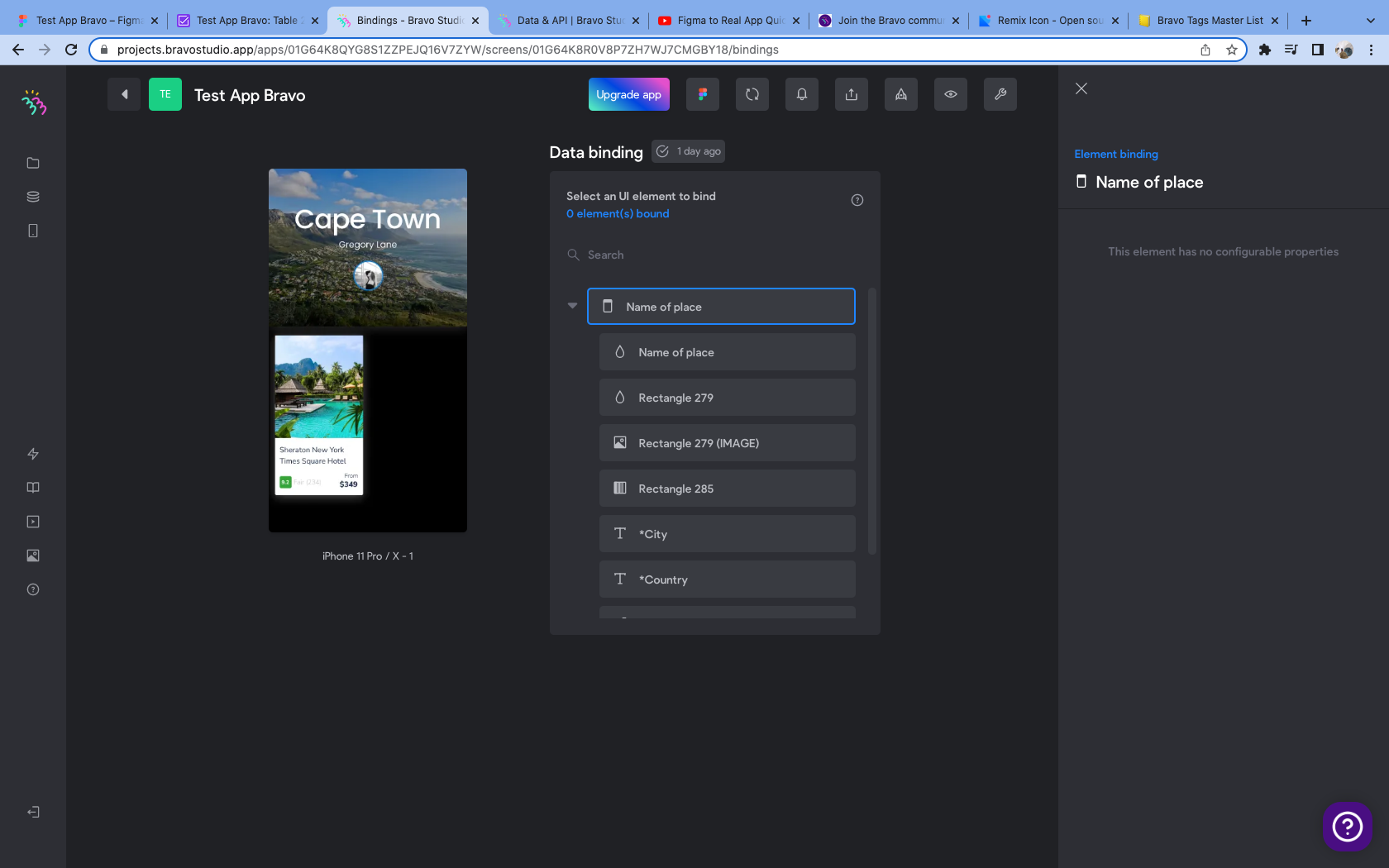Click the Cape Town app preview screen
The image size is (1389, 868).
(x=368, y=351)
